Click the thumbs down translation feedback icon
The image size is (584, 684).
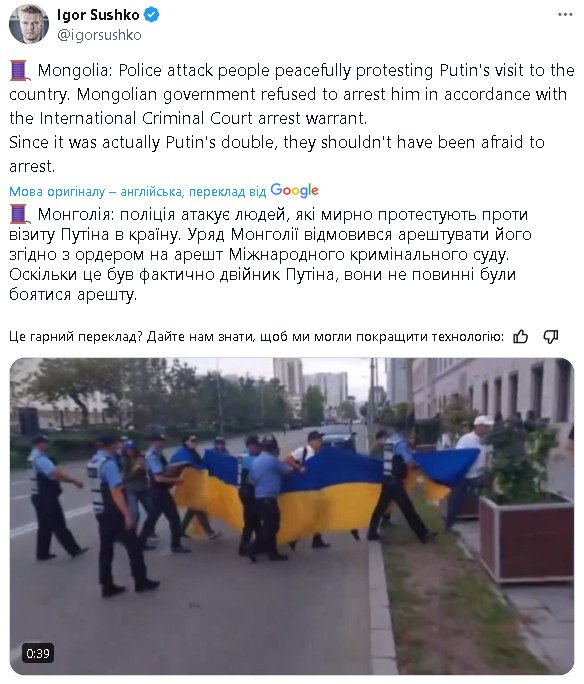point(551,337)
